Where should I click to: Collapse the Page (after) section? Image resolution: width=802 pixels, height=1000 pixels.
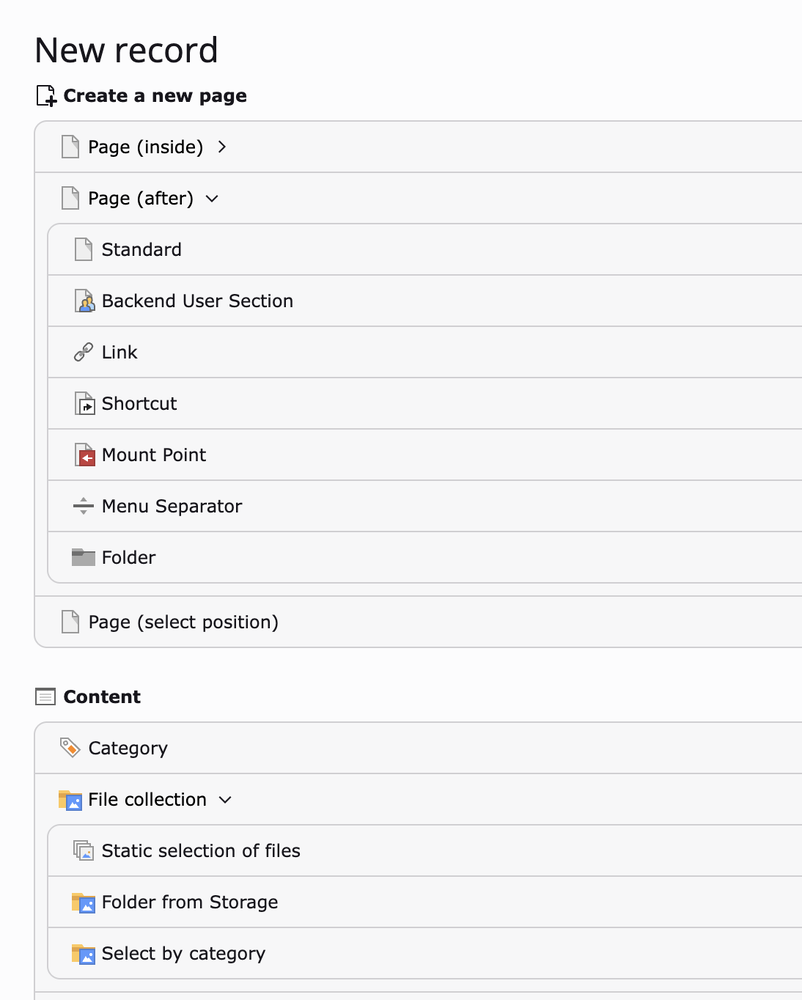tap(211, 199)
